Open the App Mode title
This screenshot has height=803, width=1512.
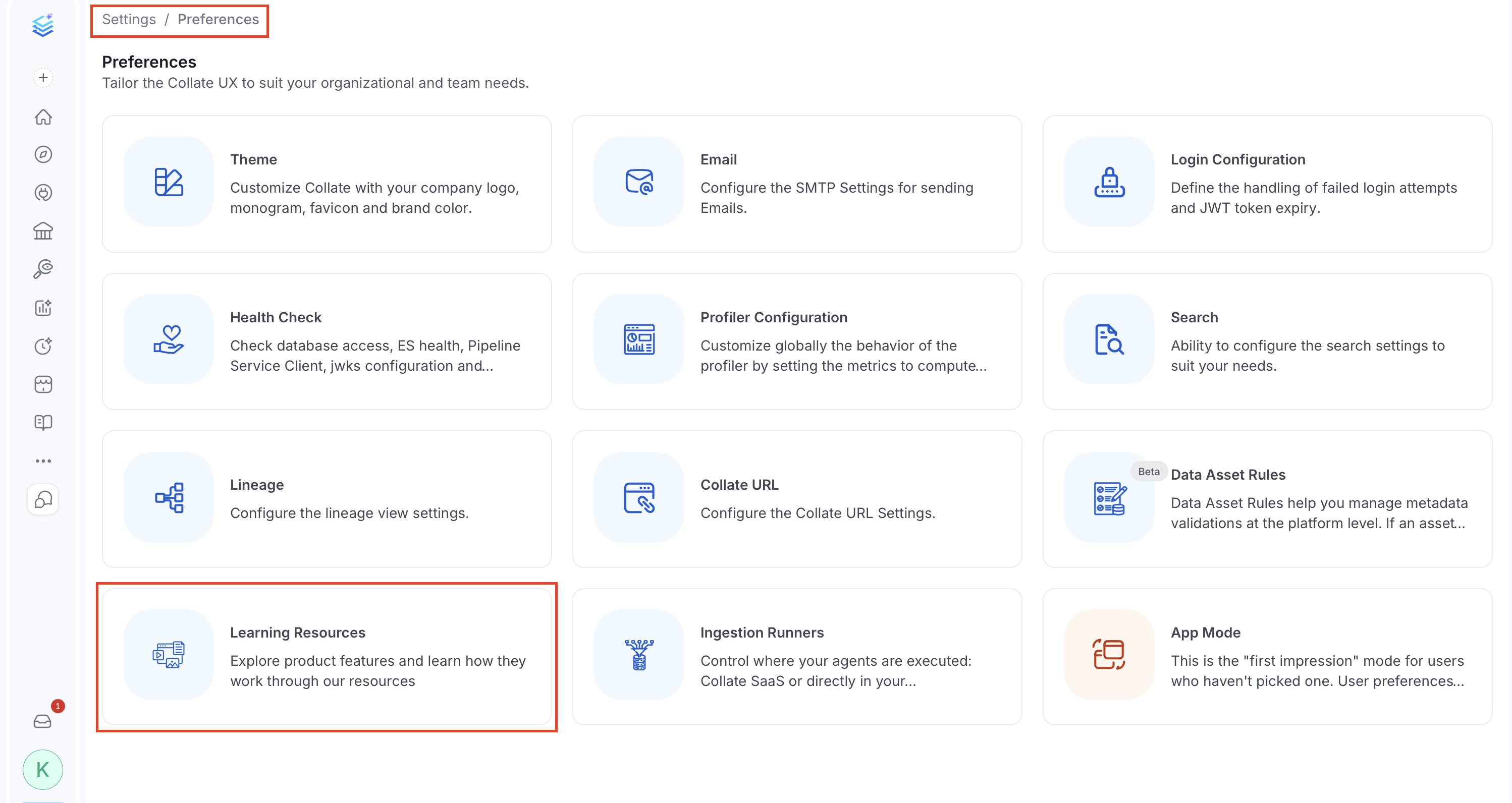[1205, 633]
